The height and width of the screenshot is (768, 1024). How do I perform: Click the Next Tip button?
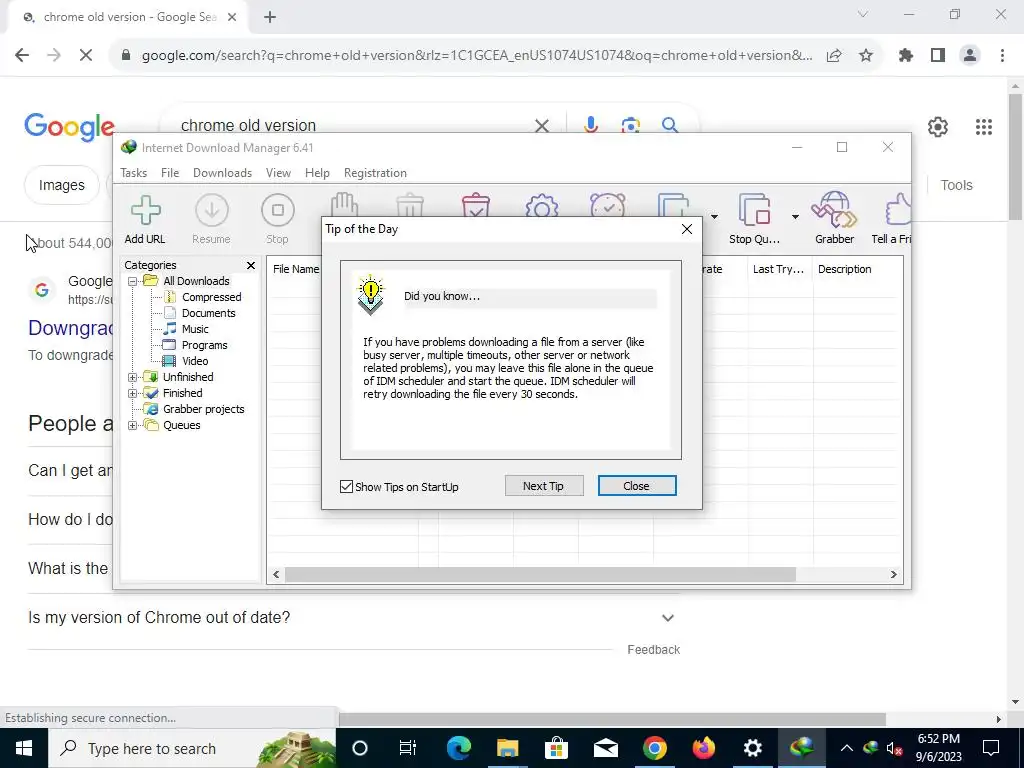tap(543, 486)
